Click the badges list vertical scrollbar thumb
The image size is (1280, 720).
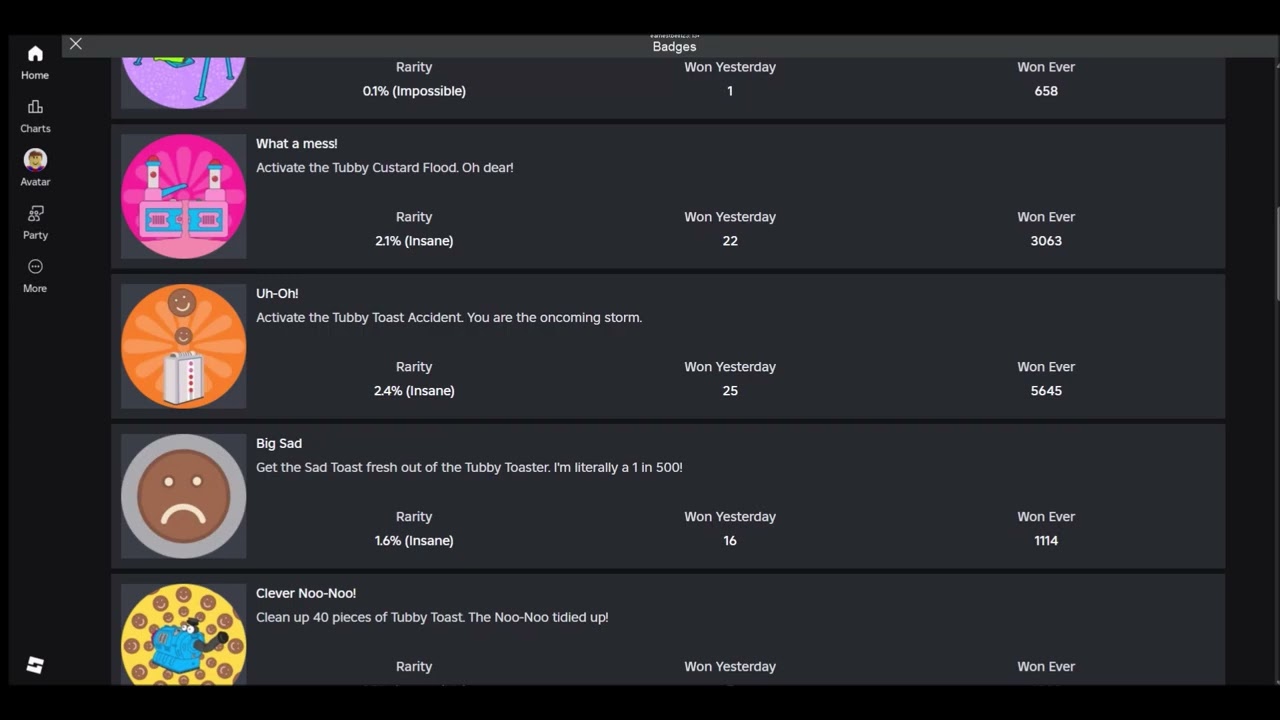[1277, 254]
